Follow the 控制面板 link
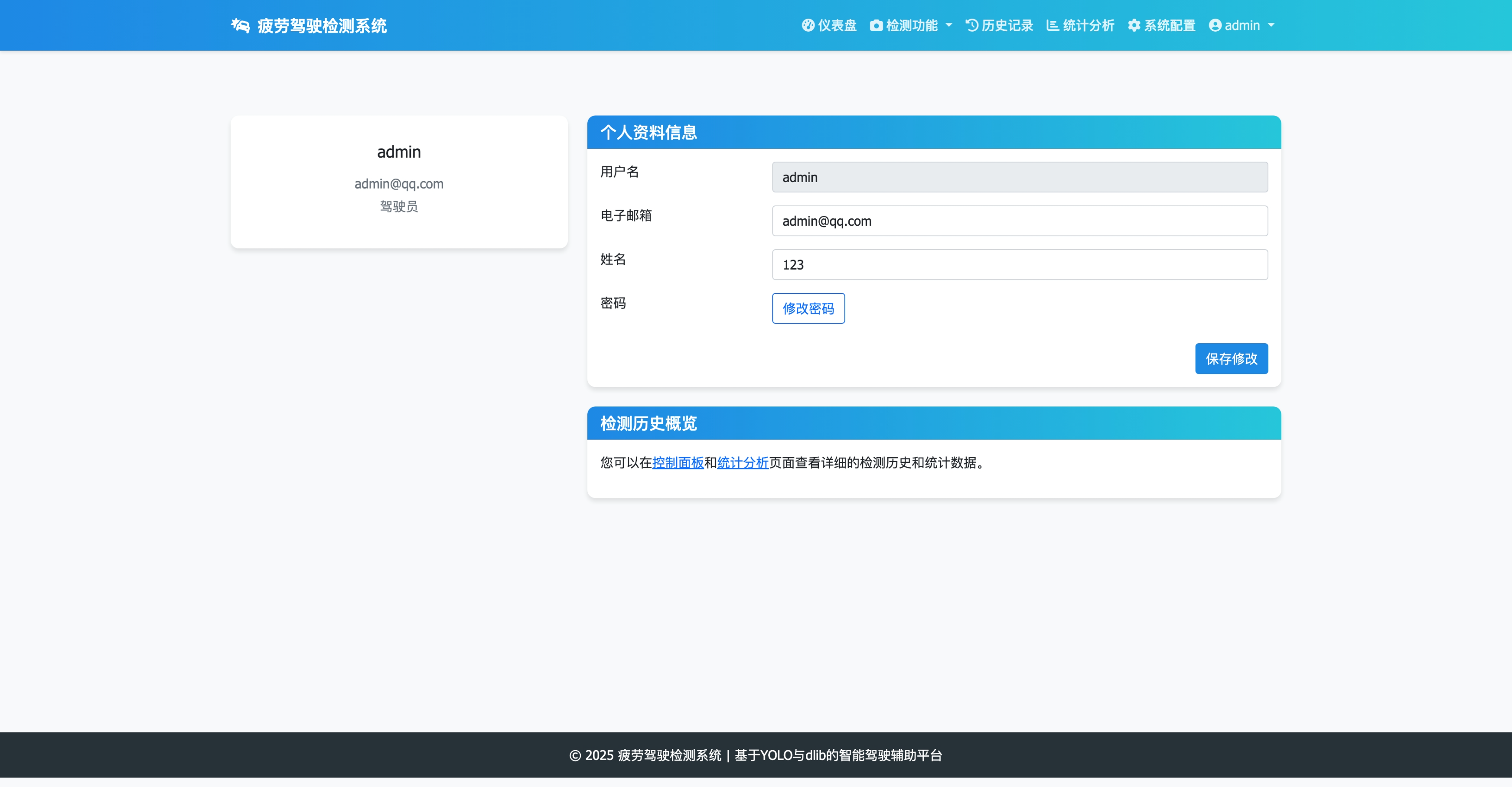1512x787 pixels. pyautogui.click(x=678, y=462)
